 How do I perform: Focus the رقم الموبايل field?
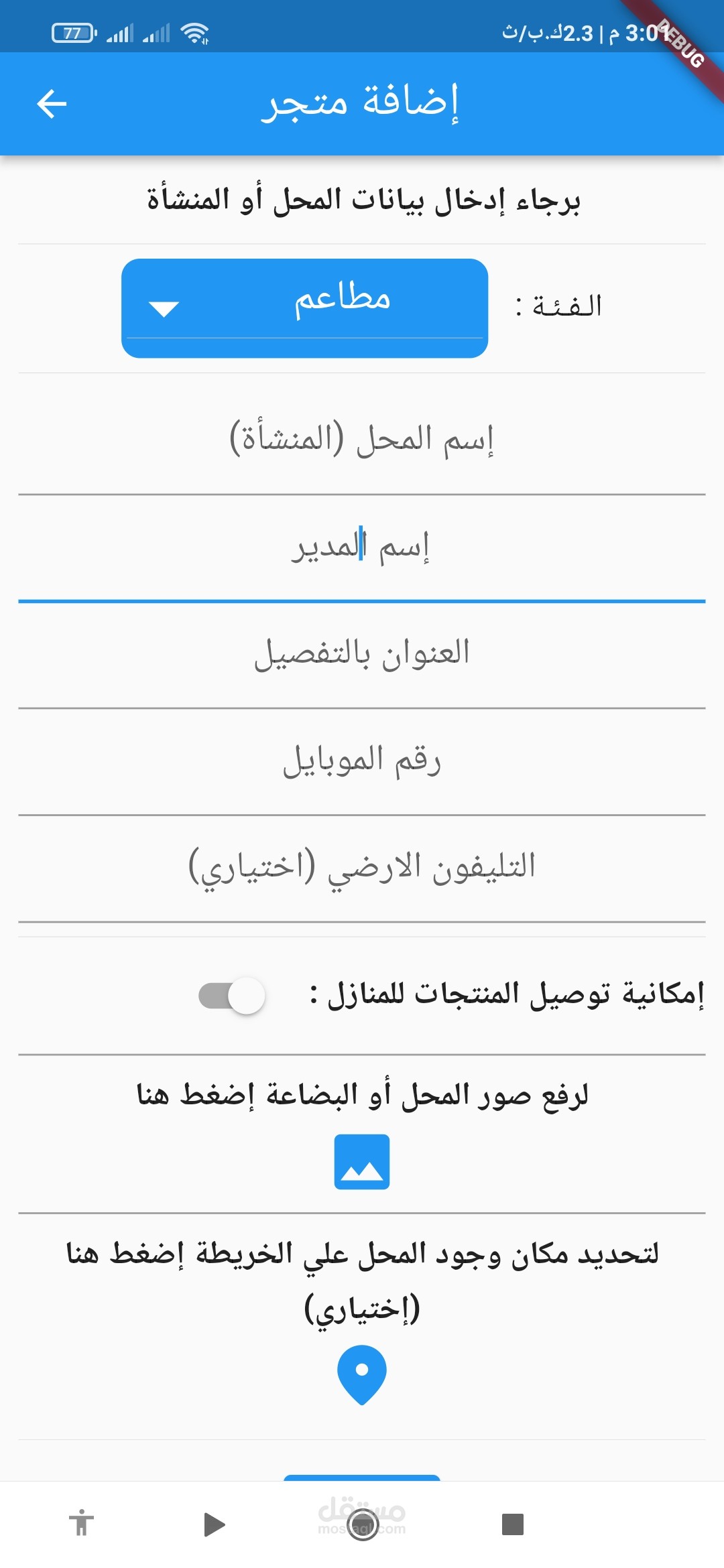pyautogui.click(x=362, y=762)
